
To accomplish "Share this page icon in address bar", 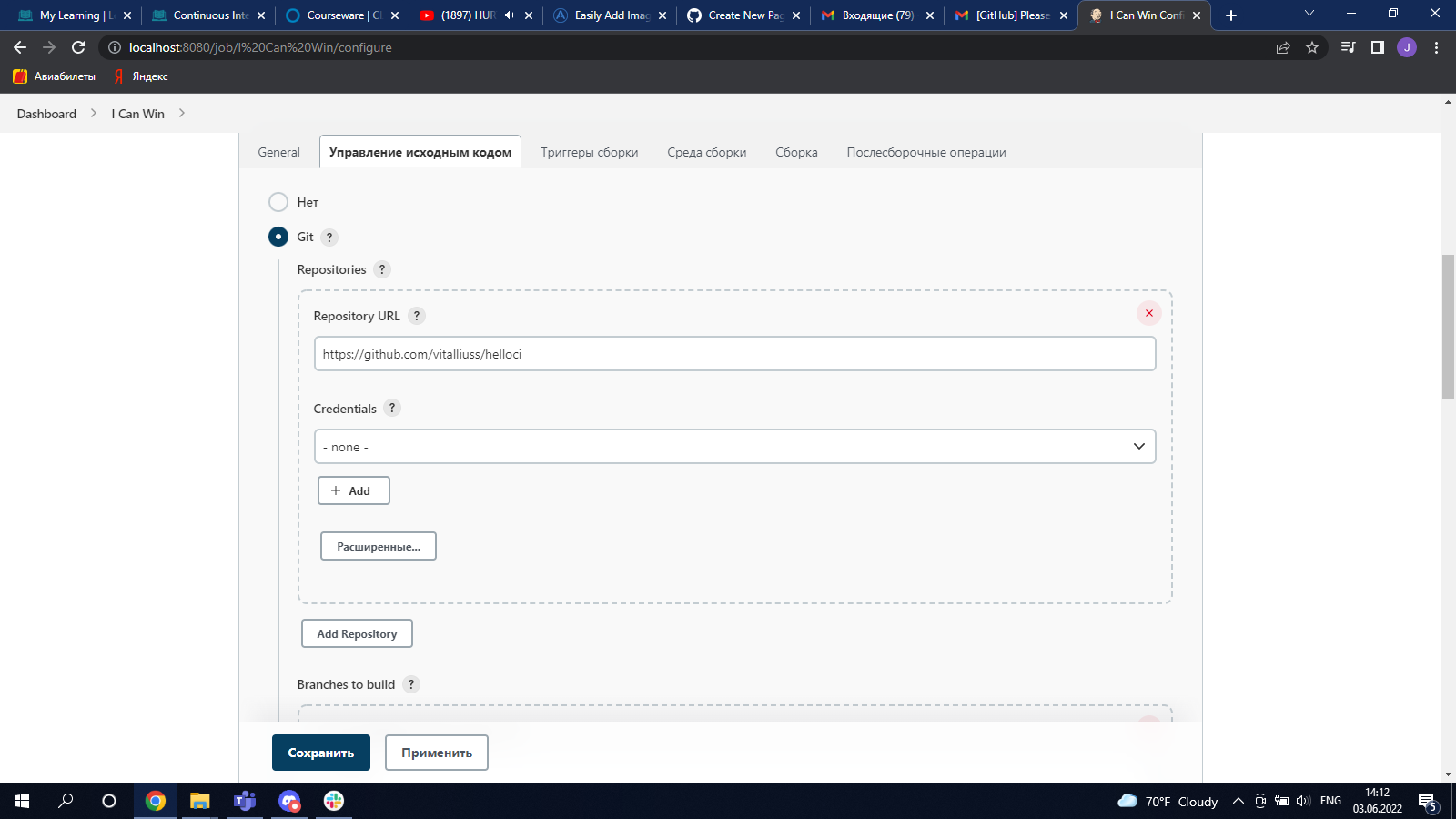I will (1283, 47).
